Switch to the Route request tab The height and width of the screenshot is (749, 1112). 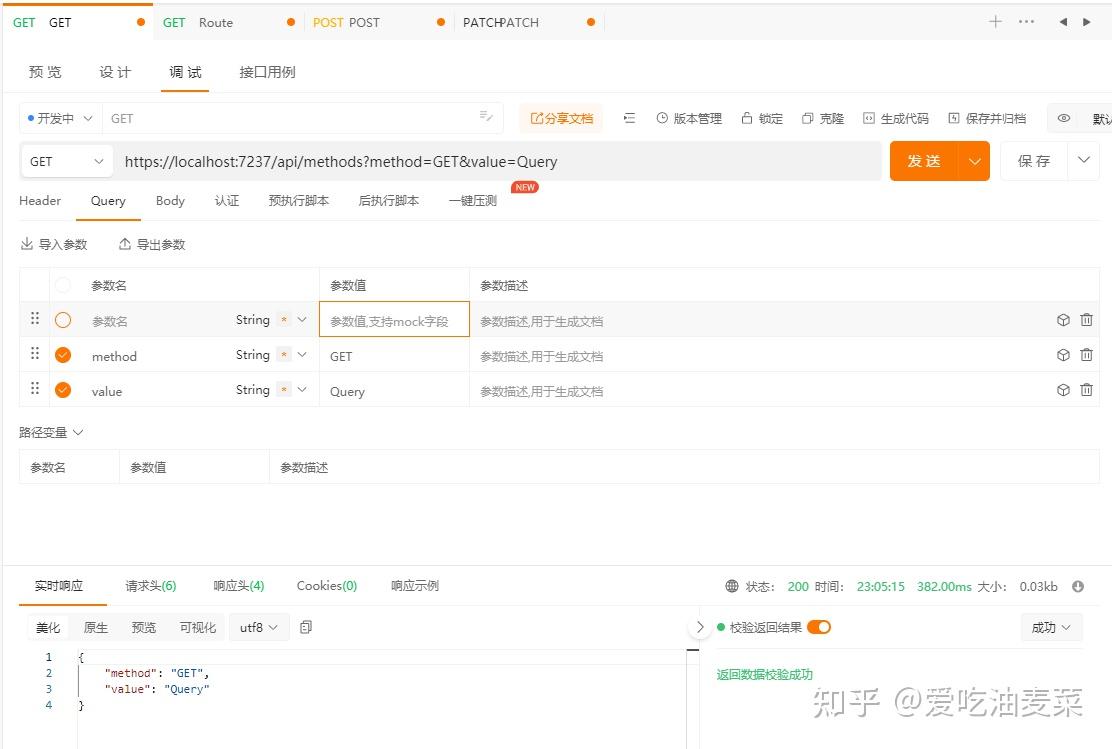click(228, 23)
